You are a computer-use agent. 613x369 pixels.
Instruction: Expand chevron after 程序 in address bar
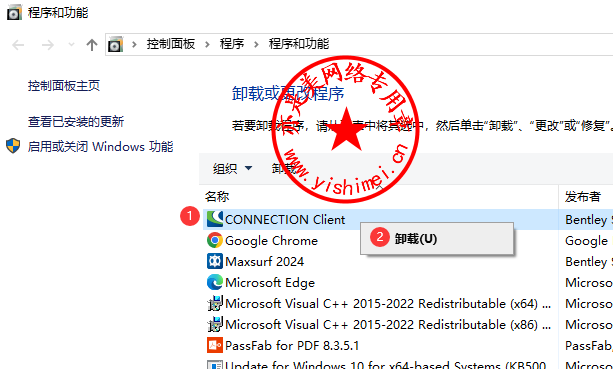coord(256,45)
